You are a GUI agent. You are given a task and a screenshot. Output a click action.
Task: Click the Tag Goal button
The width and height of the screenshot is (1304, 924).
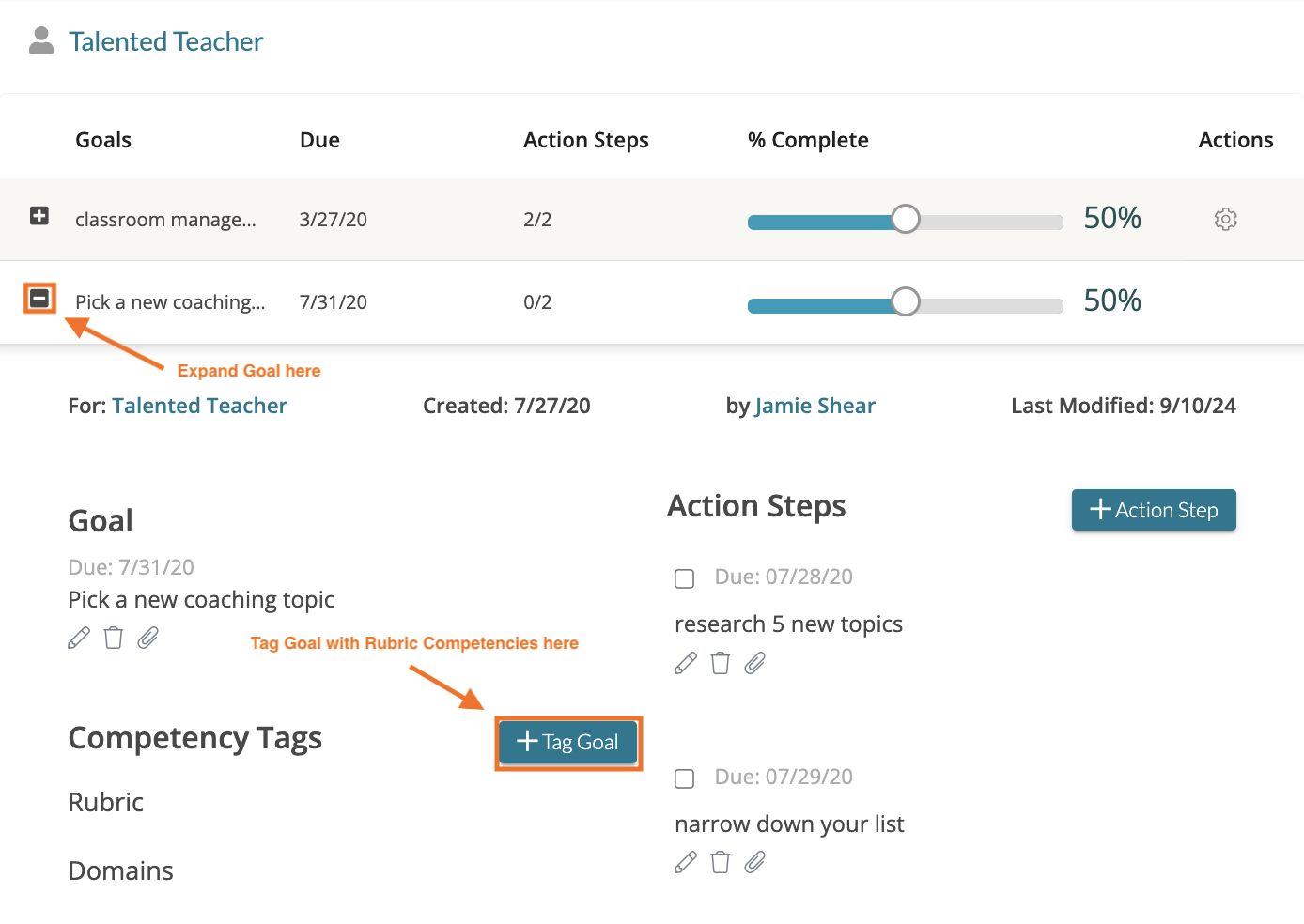click(568, 743)
